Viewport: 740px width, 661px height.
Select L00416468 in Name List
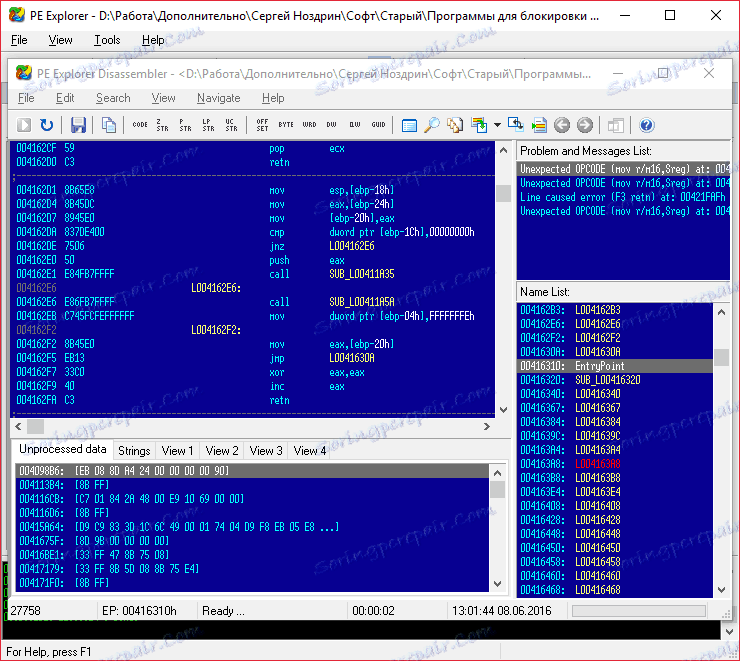(x=615, y=590)
